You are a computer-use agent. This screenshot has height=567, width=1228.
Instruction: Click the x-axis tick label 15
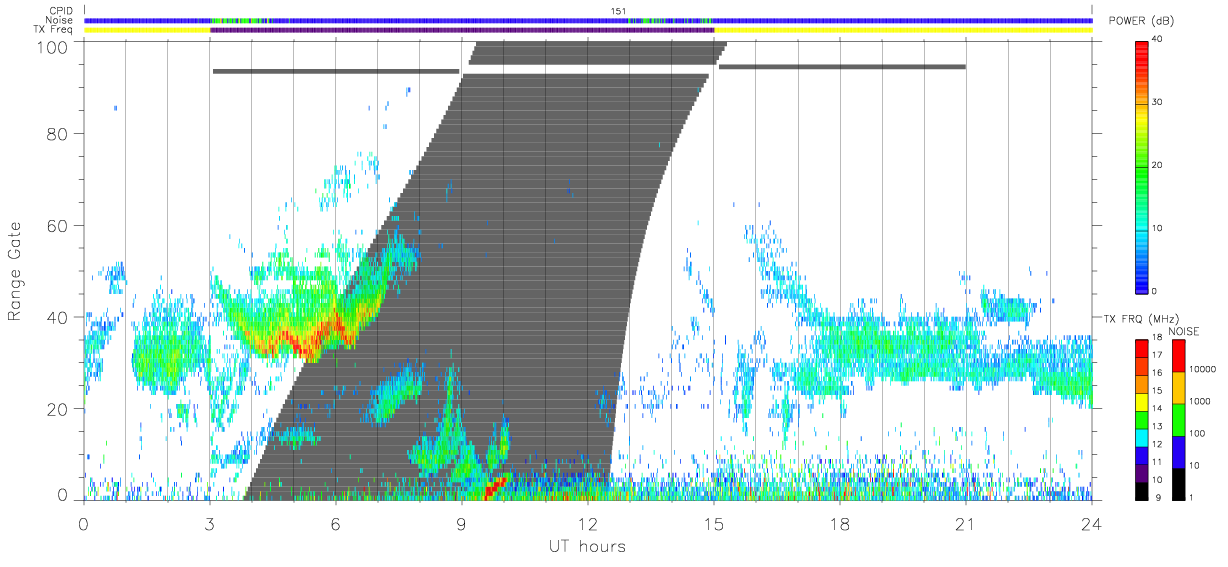(x=713, y=522)
